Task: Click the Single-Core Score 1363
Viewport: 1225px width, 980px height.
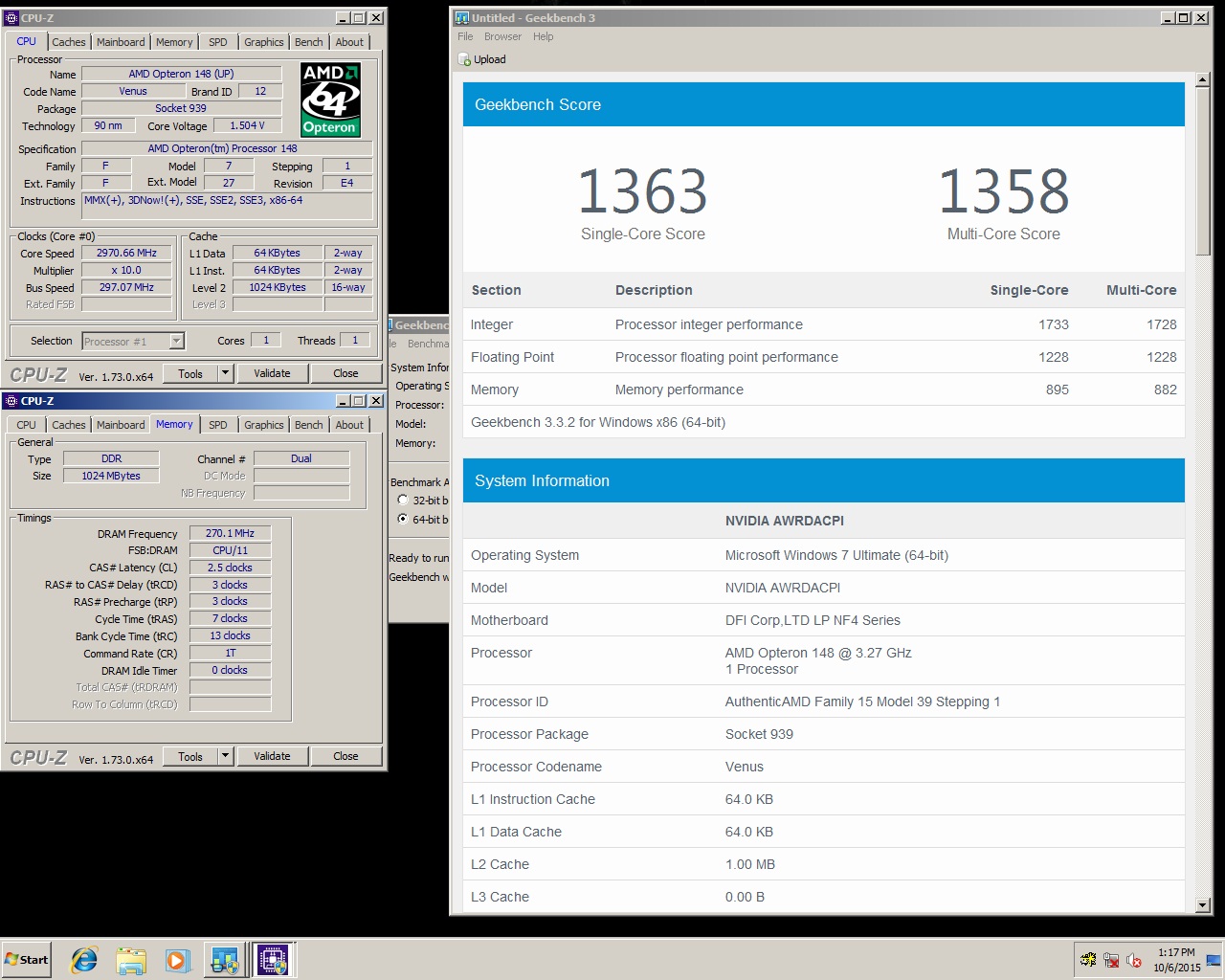Action: click(643, 191)
